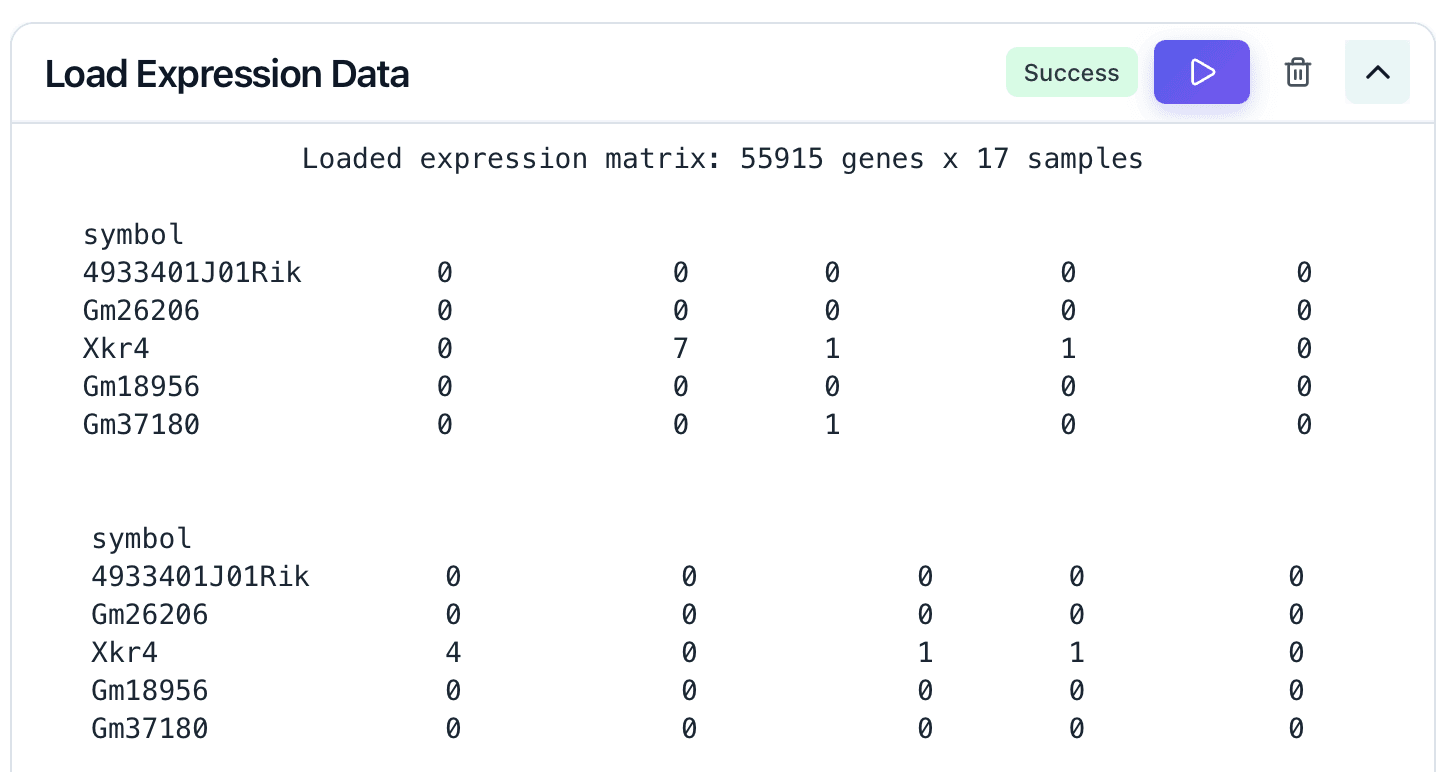Click the Loaded expression matrix output line
The width and height of the screenshot is (1448, 772).
722,159
